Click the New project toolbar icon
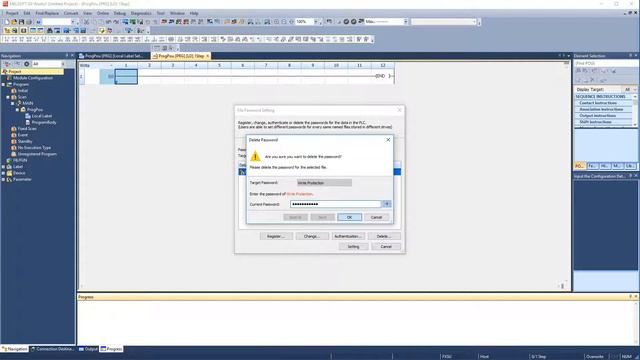Viewport: 640px width, 360px height. 7,22
